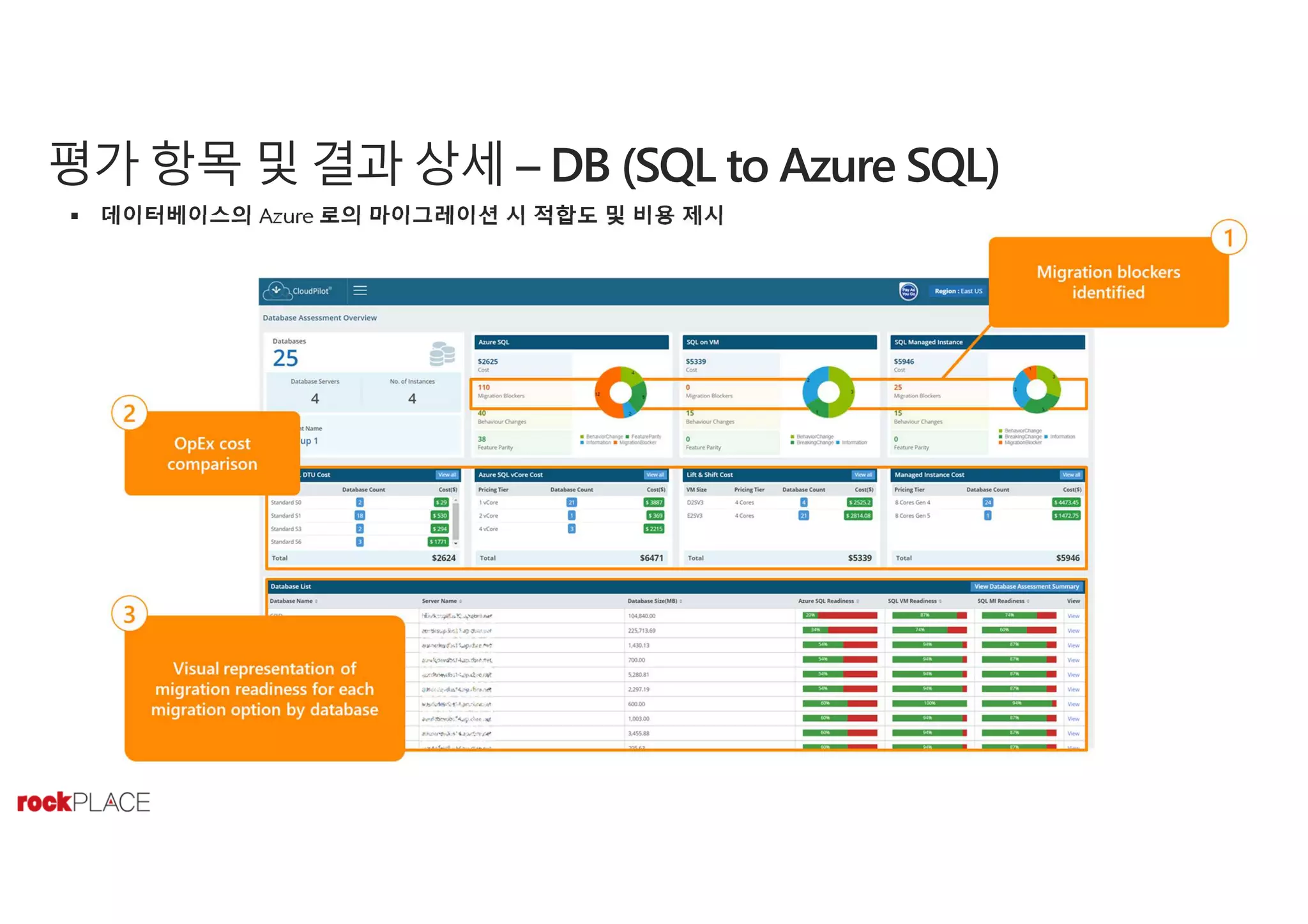Click the SQL Managed Instance donut chart

tap(1037, 389)
